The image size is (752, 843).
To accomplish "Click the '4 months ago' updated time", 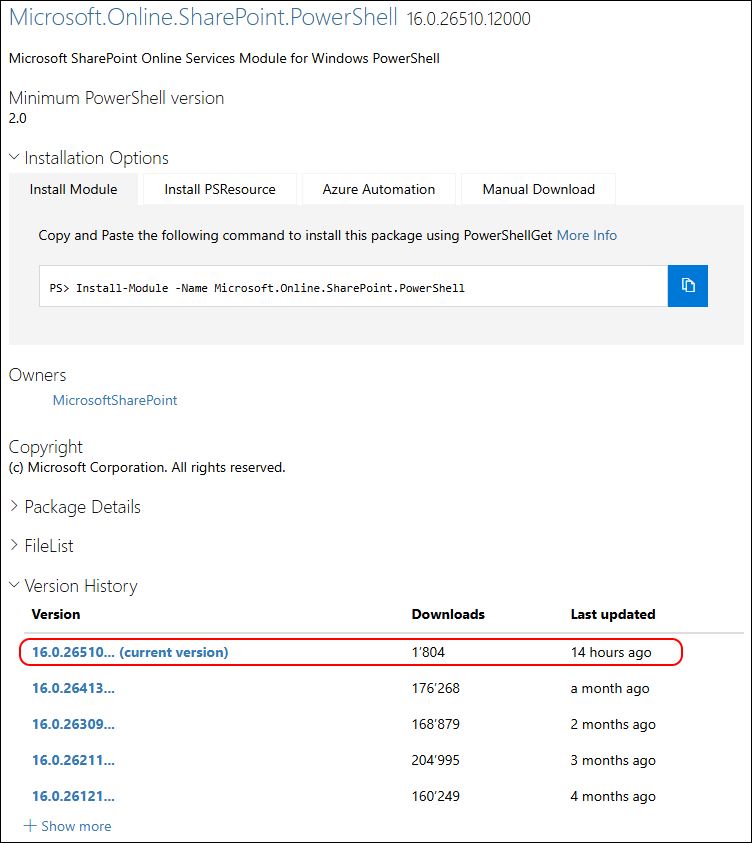I will [x=613, y=797].
